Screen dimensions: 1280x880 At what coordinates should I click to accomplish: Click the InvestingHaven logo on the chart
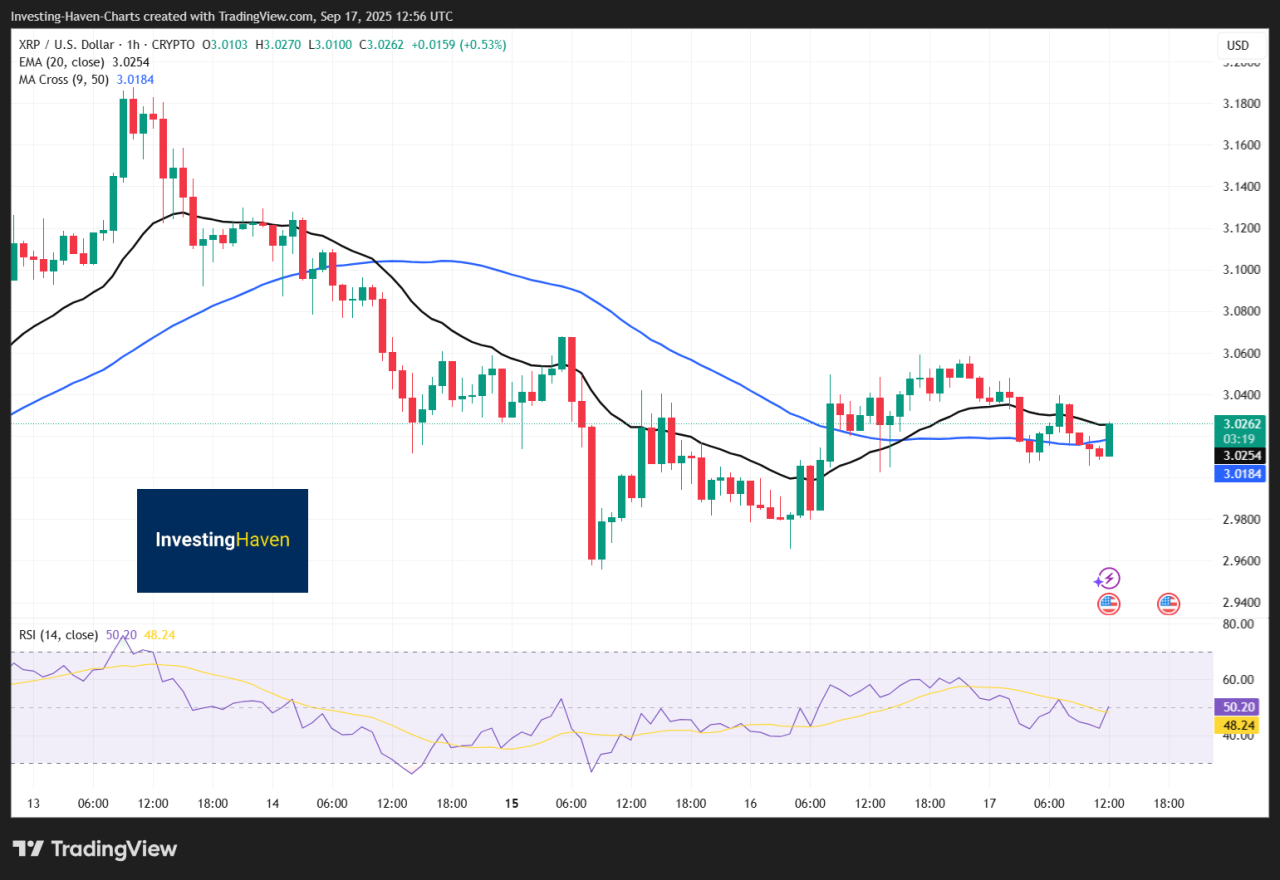(222, 540)
